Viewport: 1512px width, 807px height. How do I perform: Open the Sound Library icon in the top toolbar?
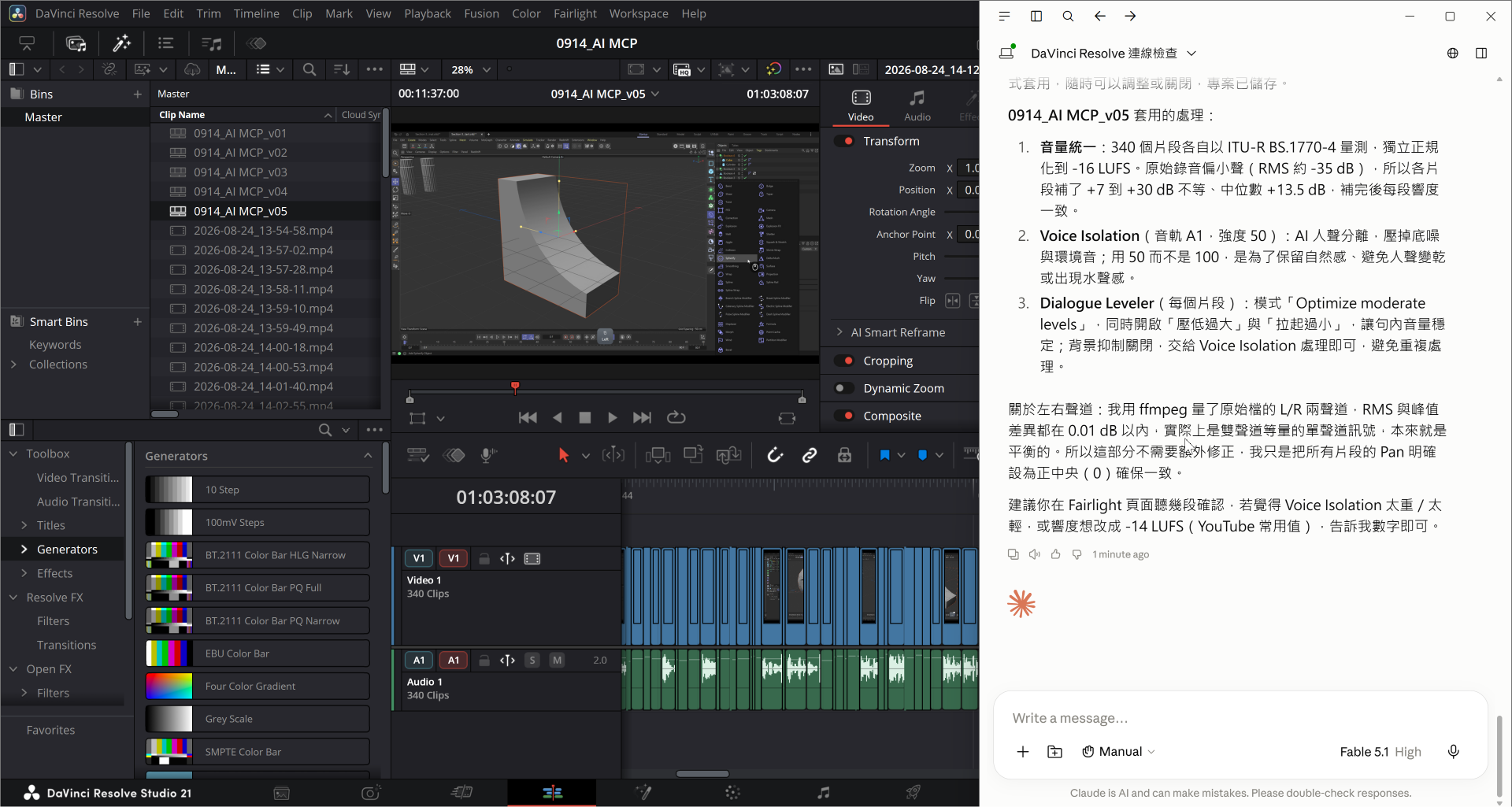pos(212,43)
